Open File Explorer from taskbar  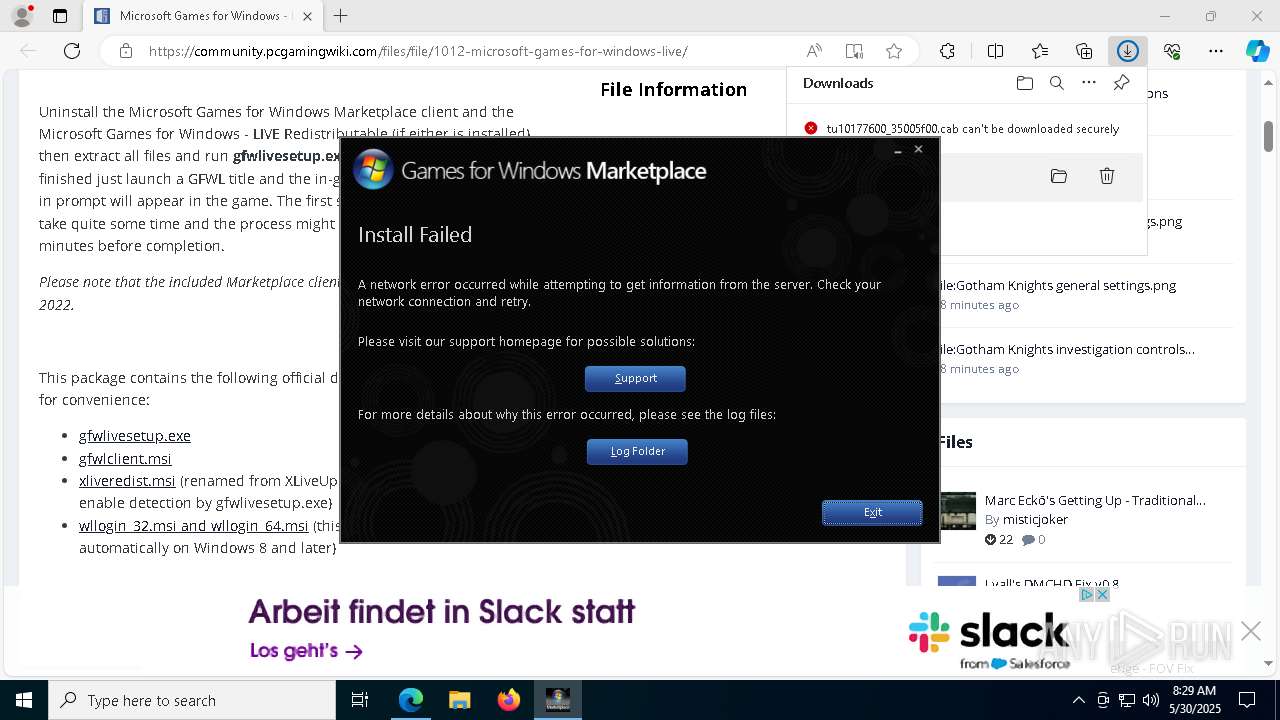(459, 700)
